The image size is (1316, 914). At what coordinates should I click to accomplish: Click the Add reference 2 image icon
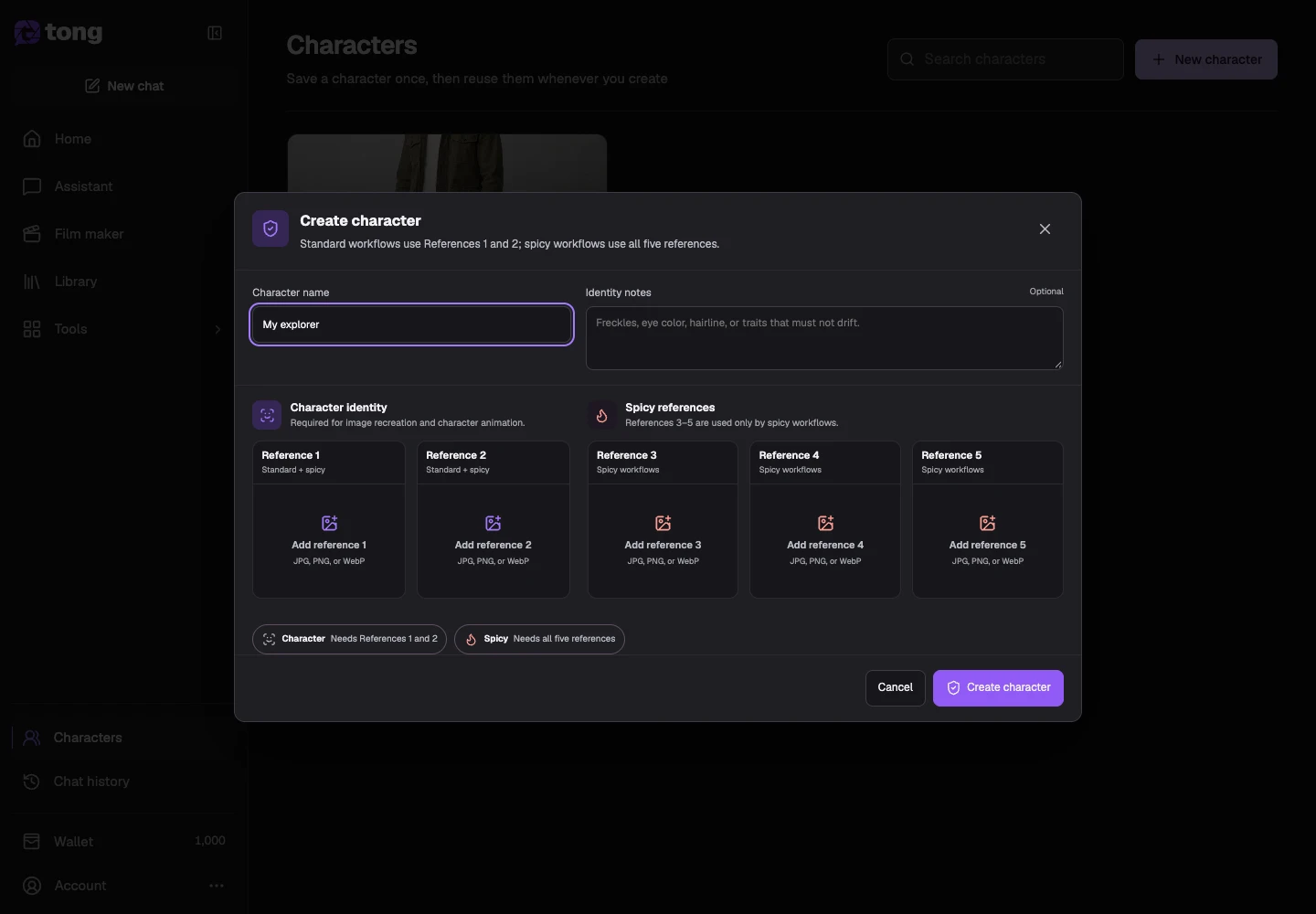coord(493,523)
